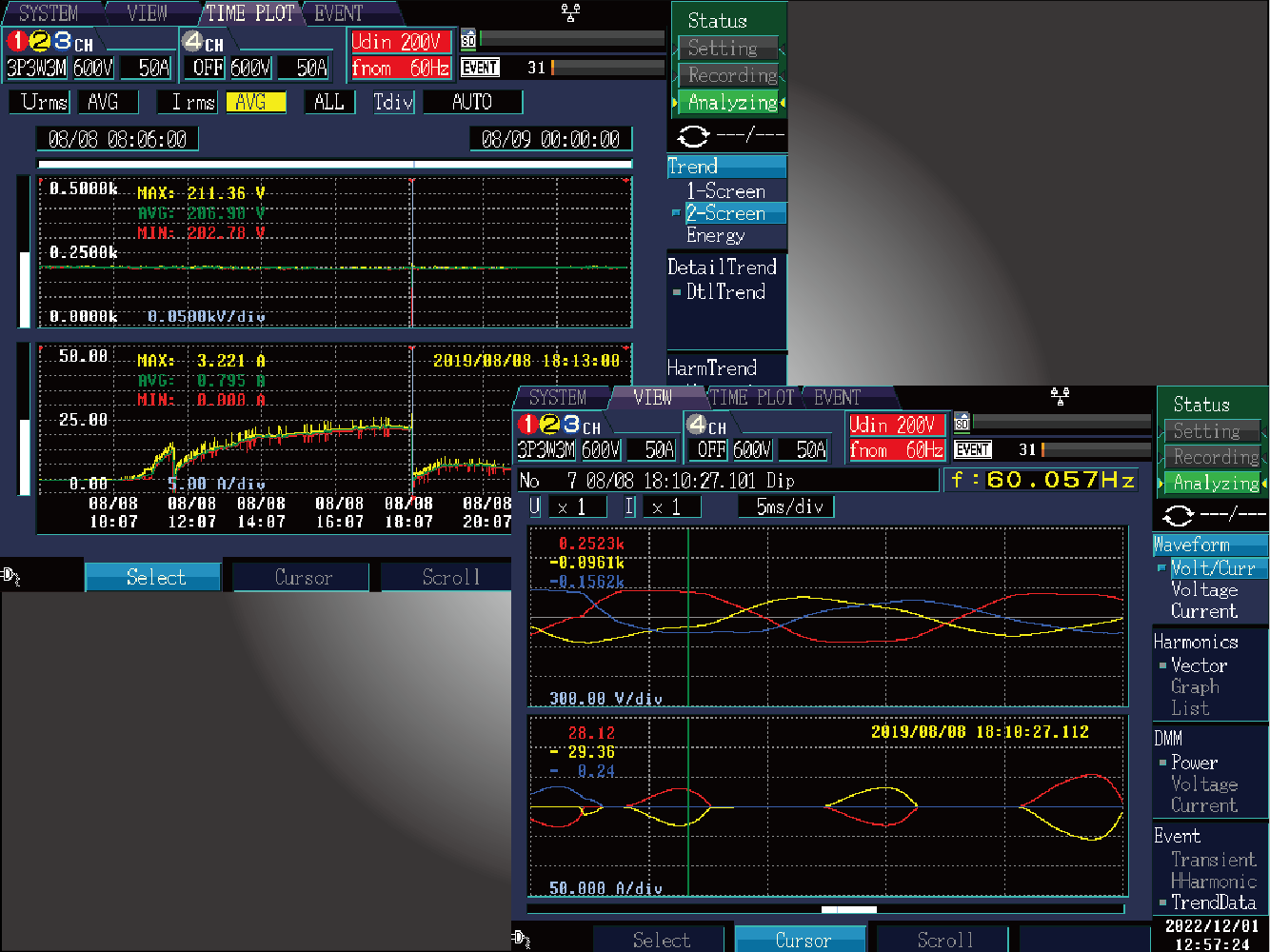
Task: Select Energy trend option
Action: pos(716,235)
